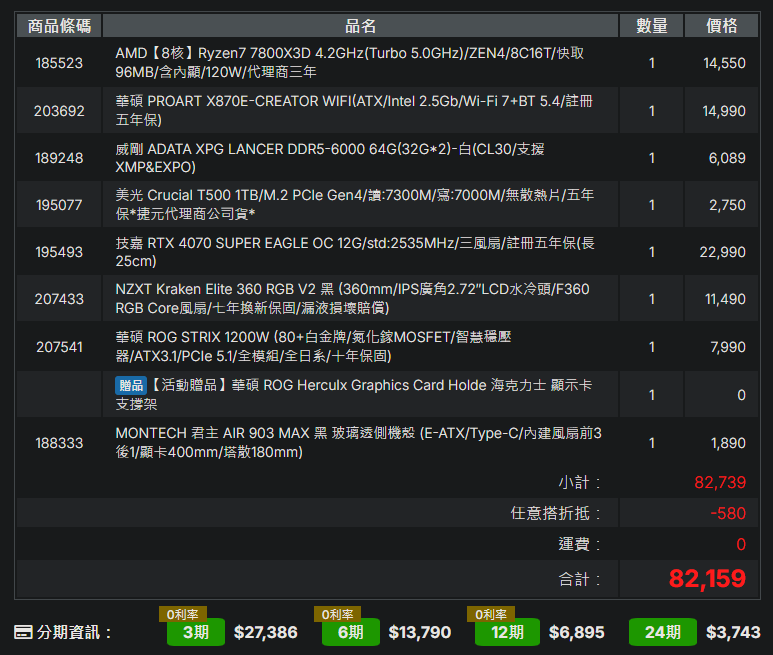Click the $27,386 installment amount
This screenshot has height=655, width=773.
(x=266, y=632)
